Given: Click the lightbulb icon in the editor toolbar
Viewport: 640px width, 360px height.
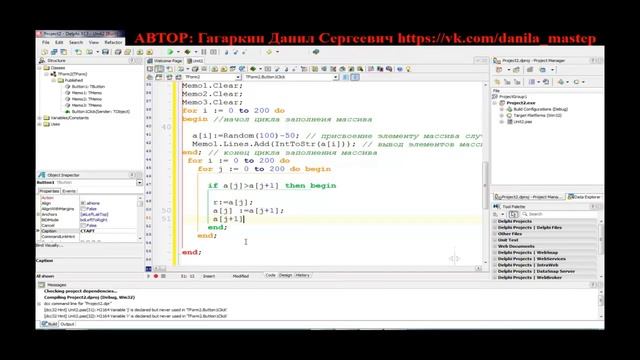Looking at the screenshot, I should point(408,69).
